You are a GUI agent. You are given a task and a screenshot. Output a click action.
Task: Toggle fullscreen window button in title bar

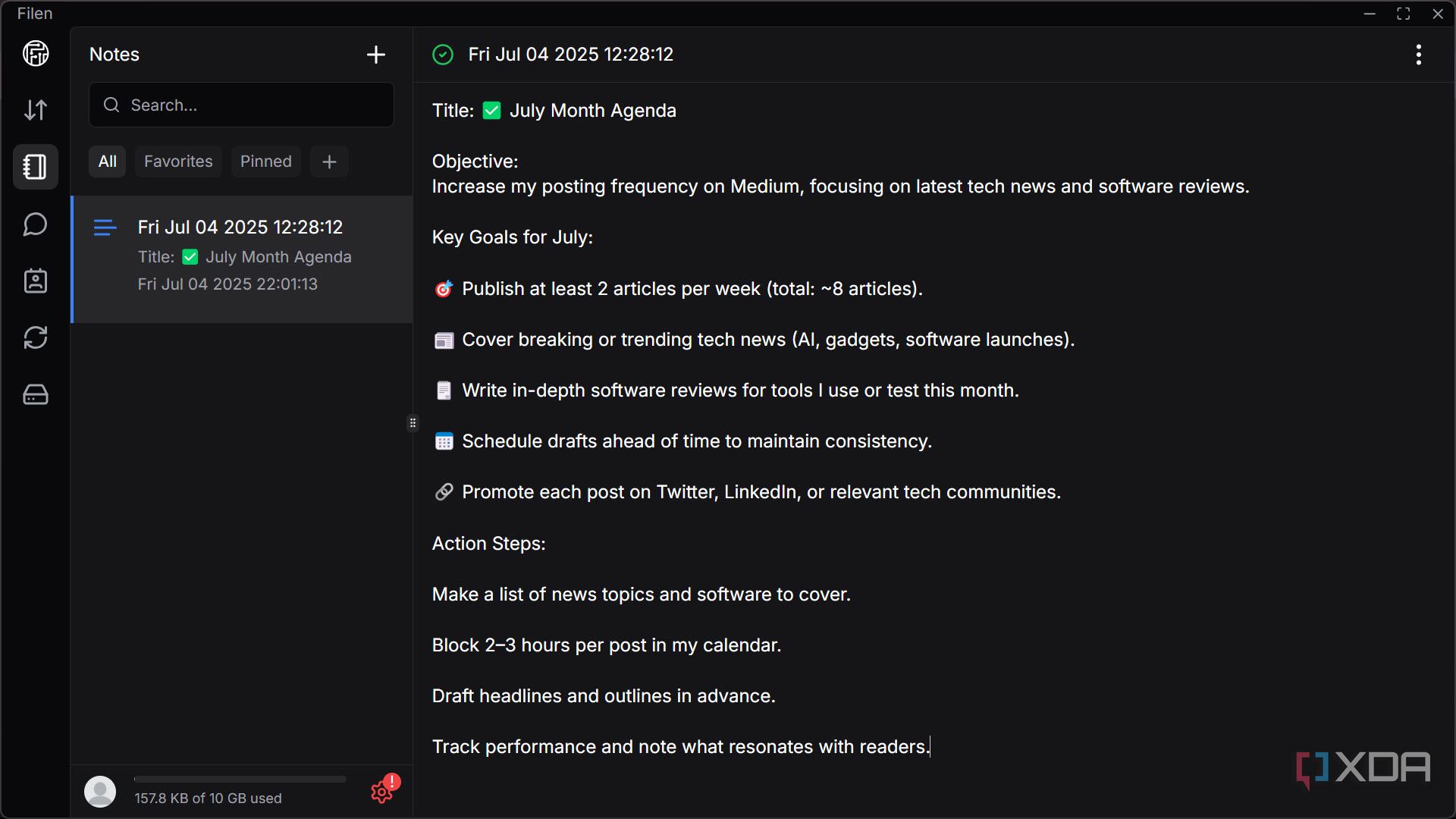click(x=1403, y=14)
